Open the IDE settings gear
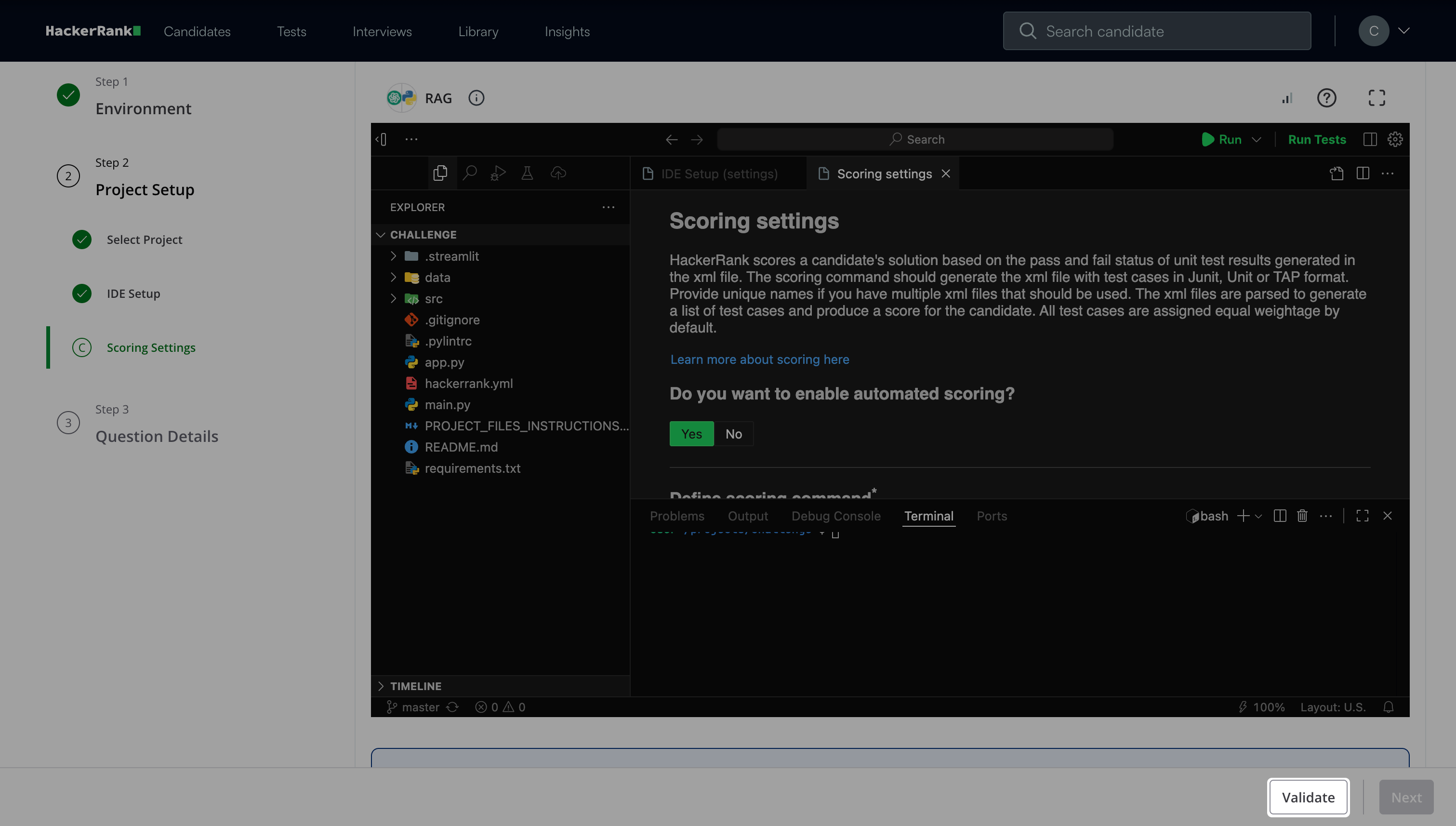Viewport: 1456px width, 826px height. 1395,139
